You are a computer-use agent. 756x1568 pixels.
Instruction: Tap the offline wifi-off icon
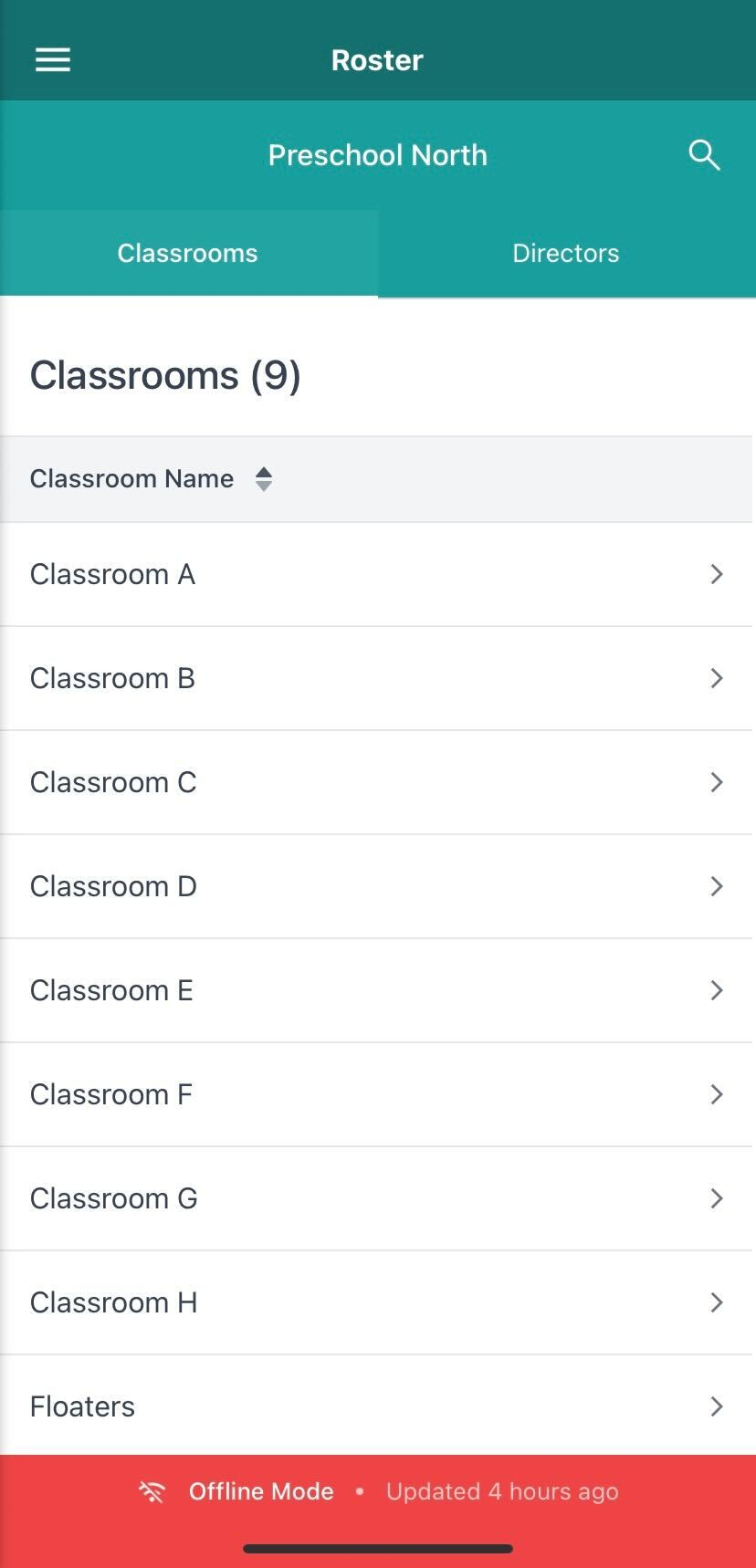[x=152, y=1492]
